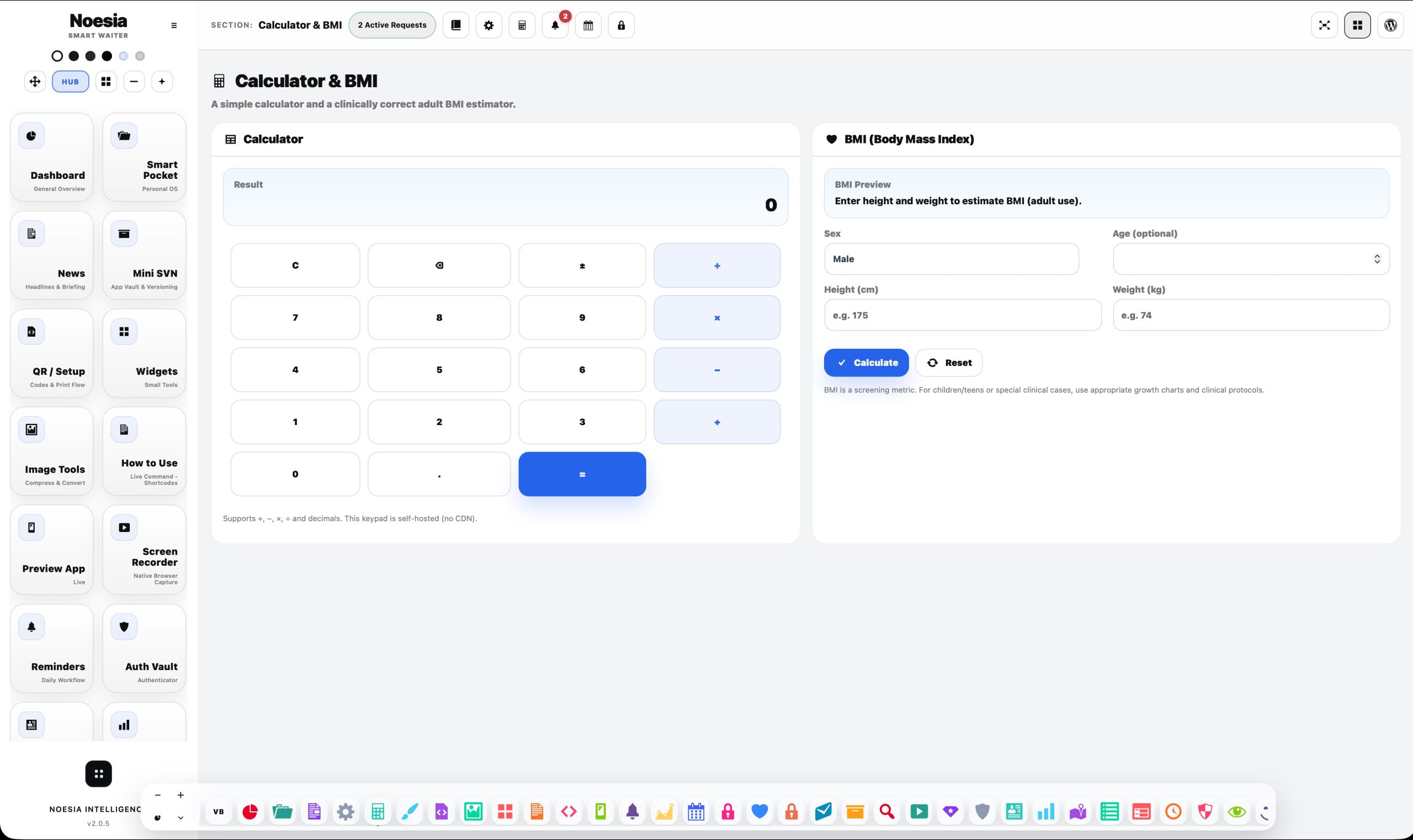Image resolution: width=1413 pixels, height=840 pixels.
Task: Click the sidebar minus collapse button
Action: (134, 82)
